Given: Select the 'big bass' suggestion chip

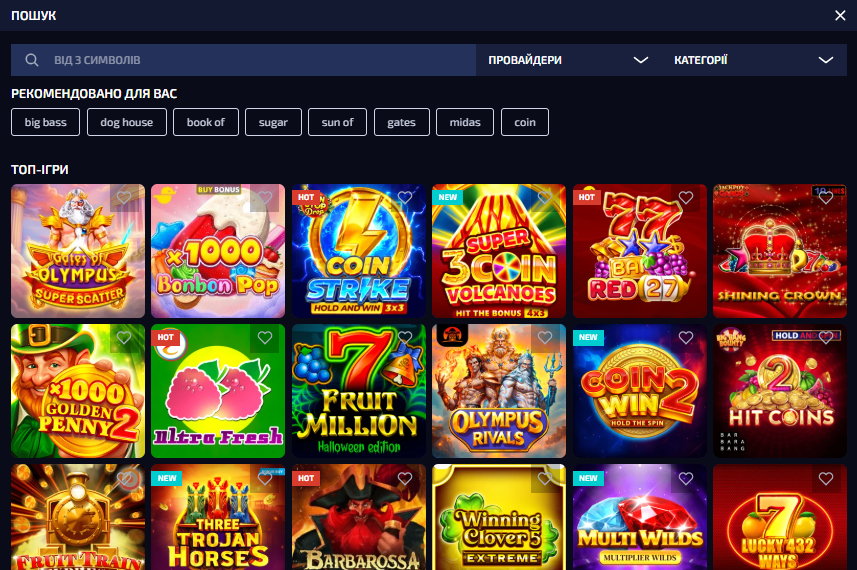Looking at the screenshot, I should tap(45, 122).
